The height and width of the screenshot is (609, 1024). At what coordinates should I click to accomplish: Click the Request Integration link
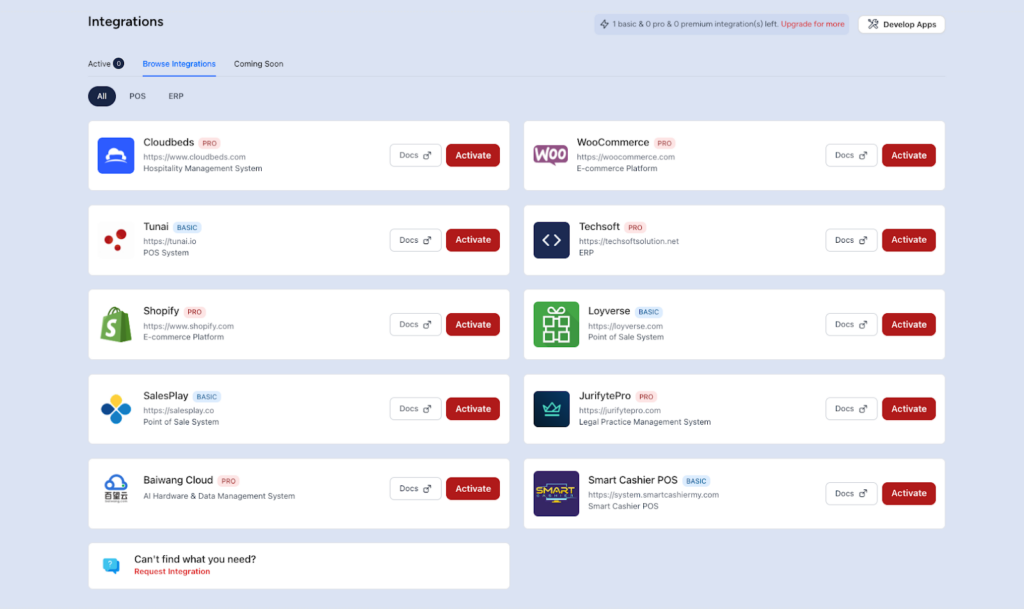pos(172,572)
